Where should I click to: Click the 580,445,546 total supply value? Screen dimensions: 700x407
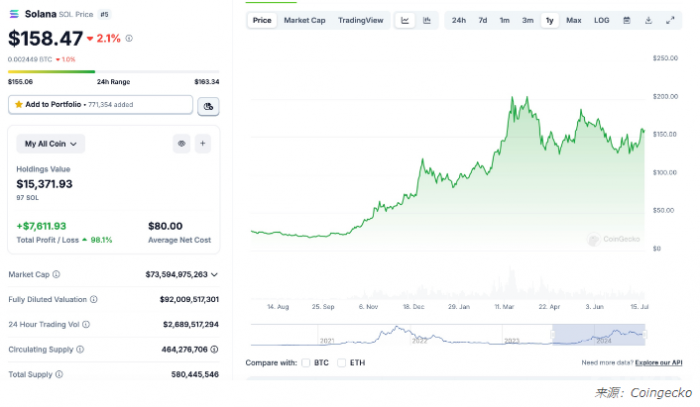195,374
